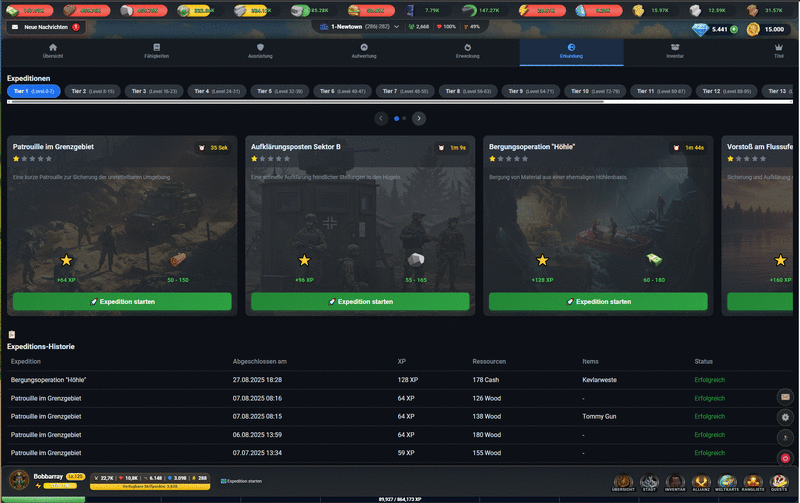Select Tier 2 expedition filter
Screen dimensions: 800x503
92,91
